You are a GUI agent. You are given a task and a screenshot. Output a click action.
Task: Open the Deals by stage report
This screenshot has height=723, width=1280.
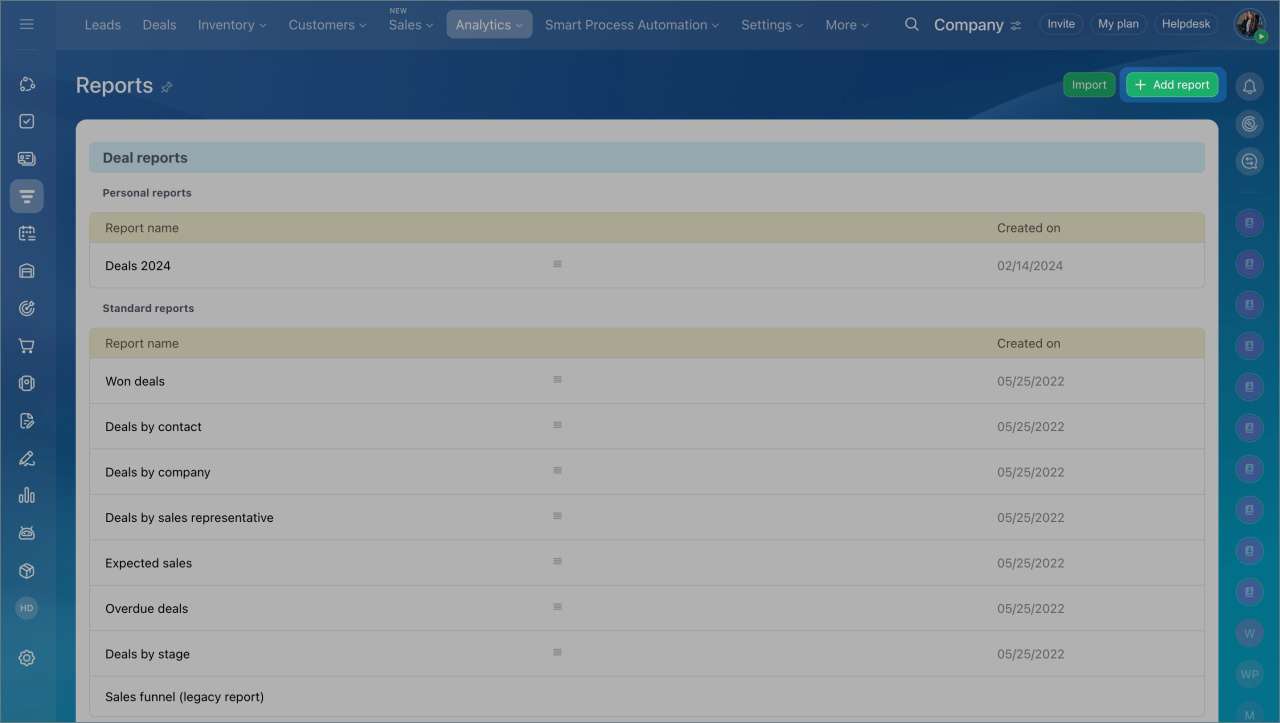click(147, 654)
